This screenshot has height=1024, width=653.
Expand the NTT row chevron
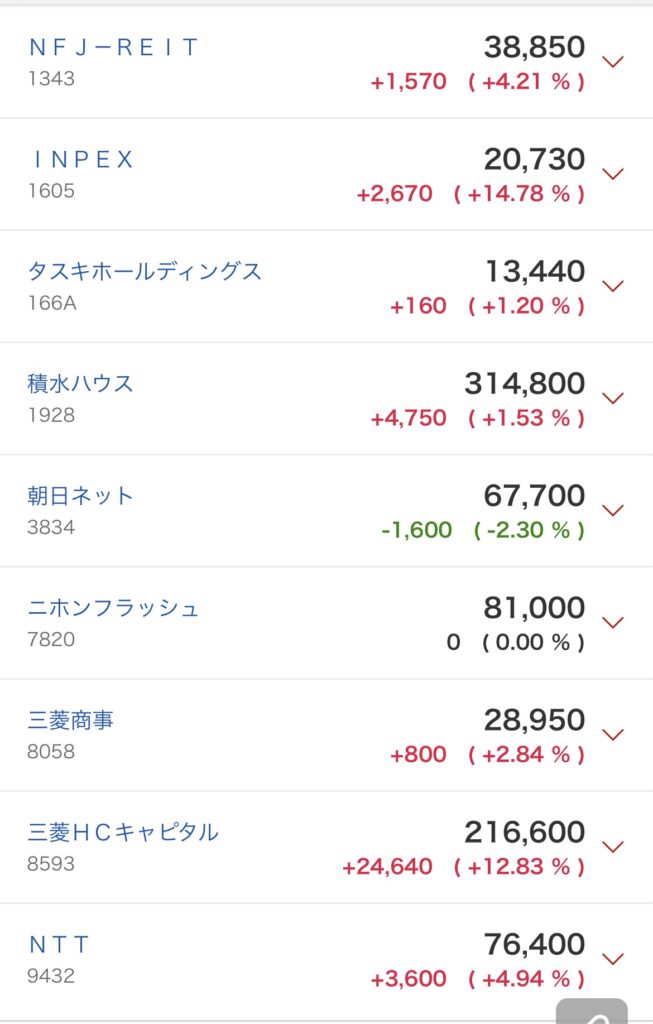(613, 959)
